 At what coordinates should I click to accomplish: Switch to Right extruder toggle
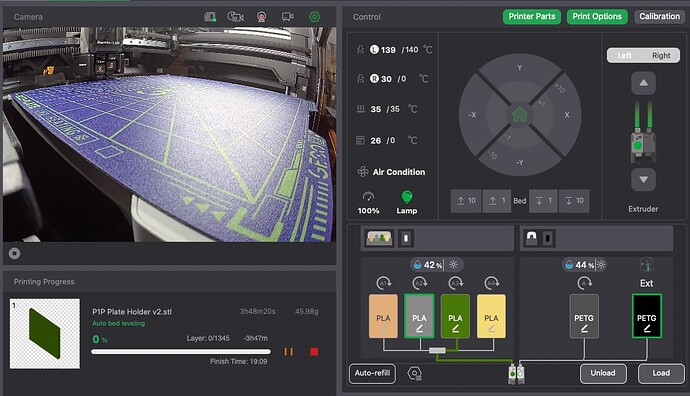click(x=661, y=55)
